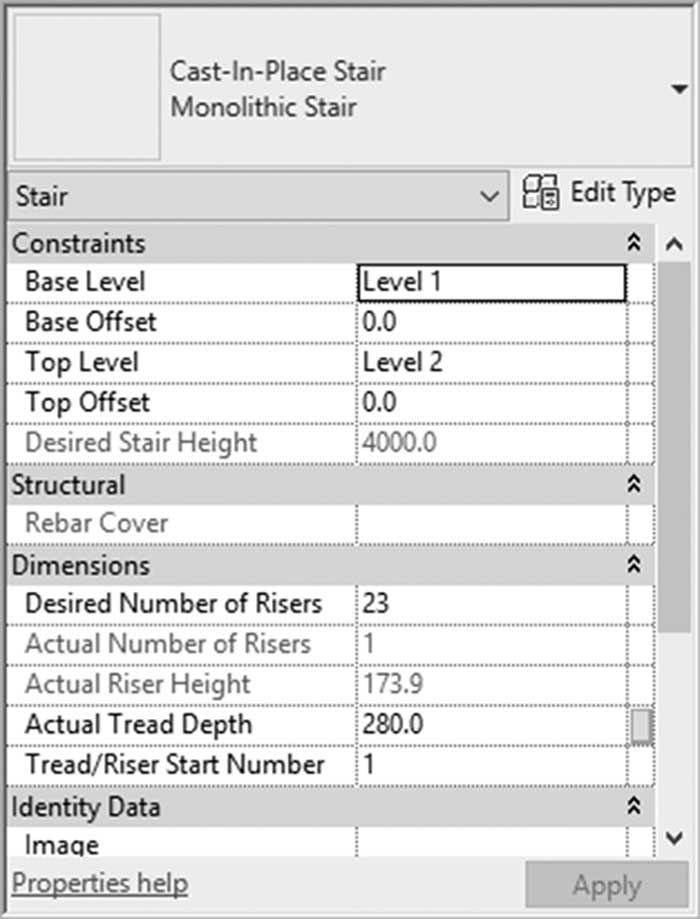Click the Rebar Cover label
Viewport: 700px width, 919px height.
[97, 523]
